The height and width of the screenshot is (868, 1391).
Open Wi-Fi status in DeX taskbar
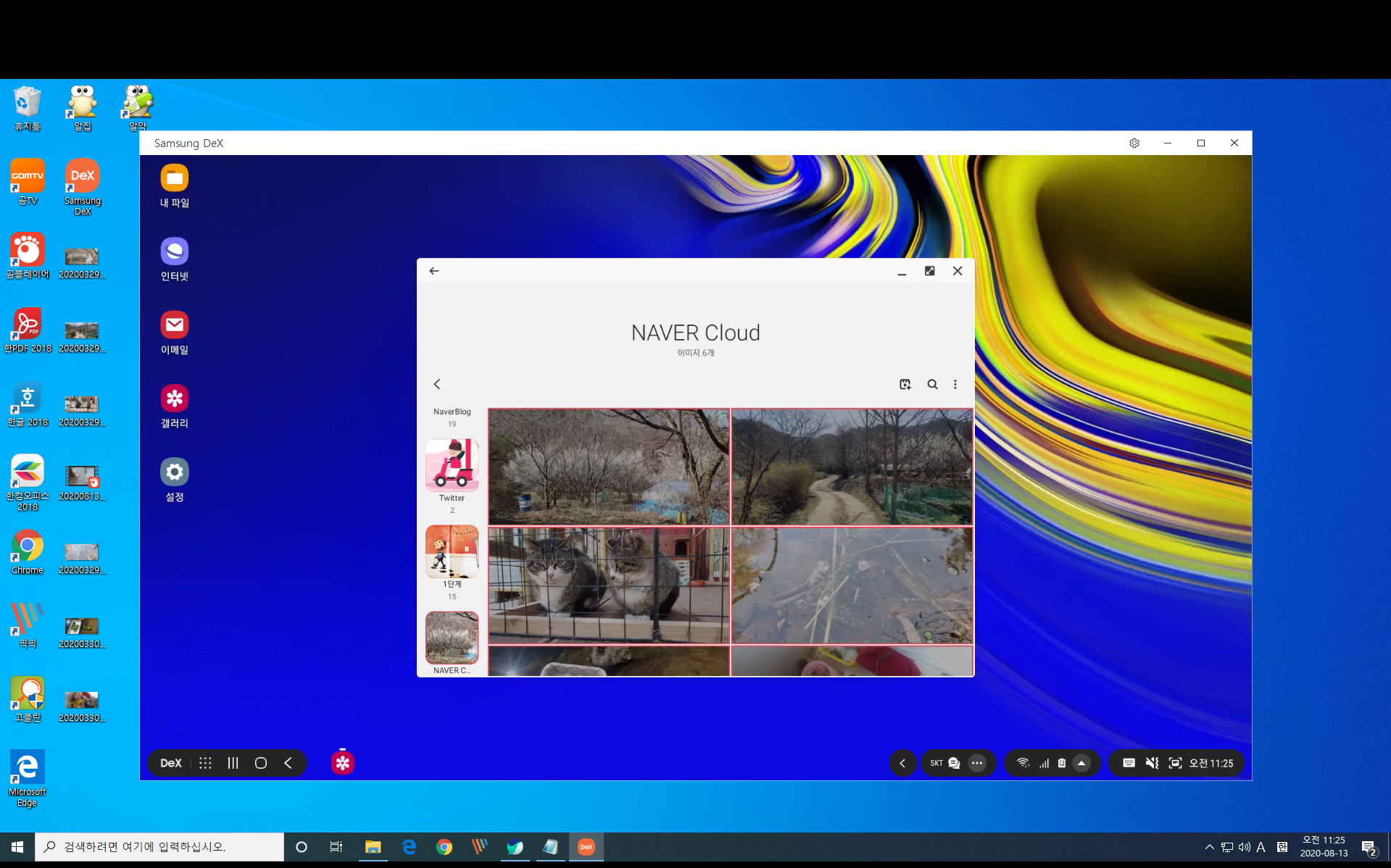pos(1023,763)
